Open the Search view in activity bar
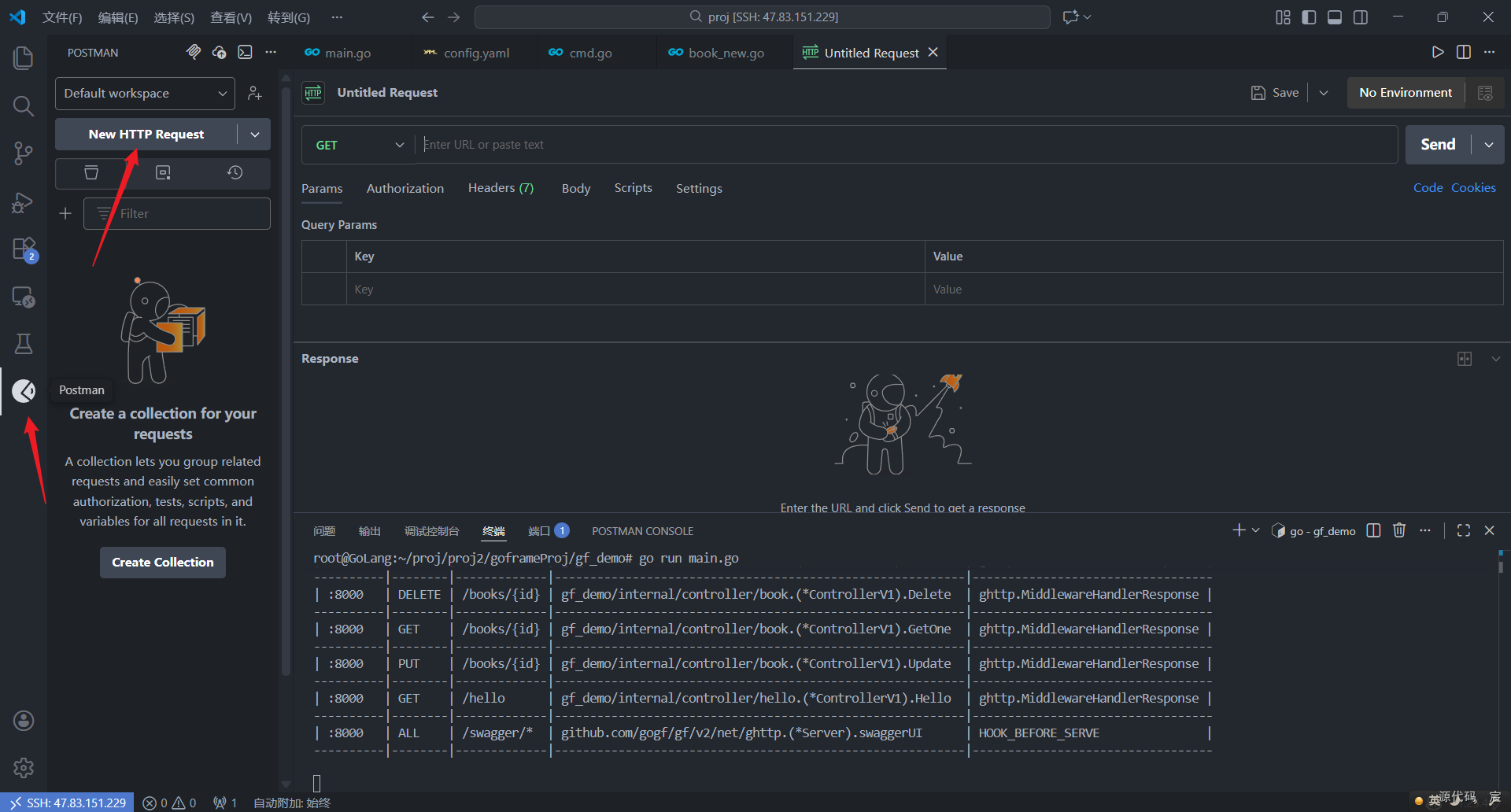Viewport: 1511px width, 812px height. pyautogui.click(x=24, y=105)
